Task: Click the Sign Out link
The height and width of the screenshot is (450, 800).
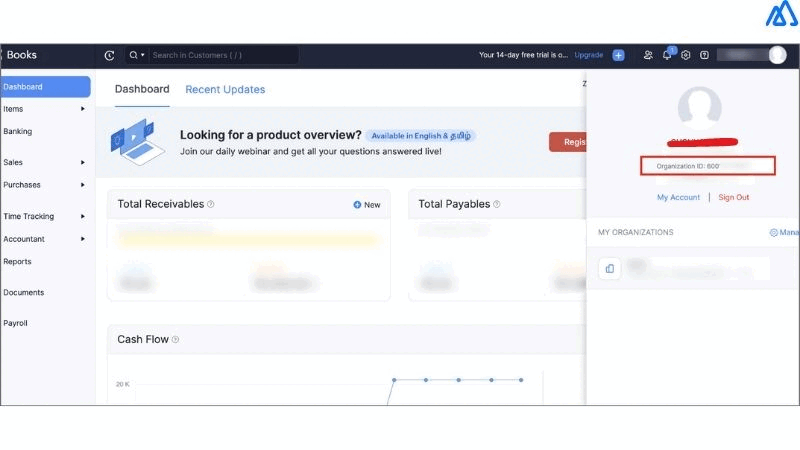Action: [734, 197]
